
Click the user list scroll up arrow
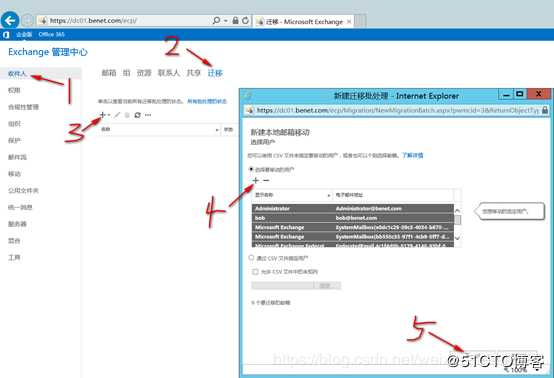point(458,211)
